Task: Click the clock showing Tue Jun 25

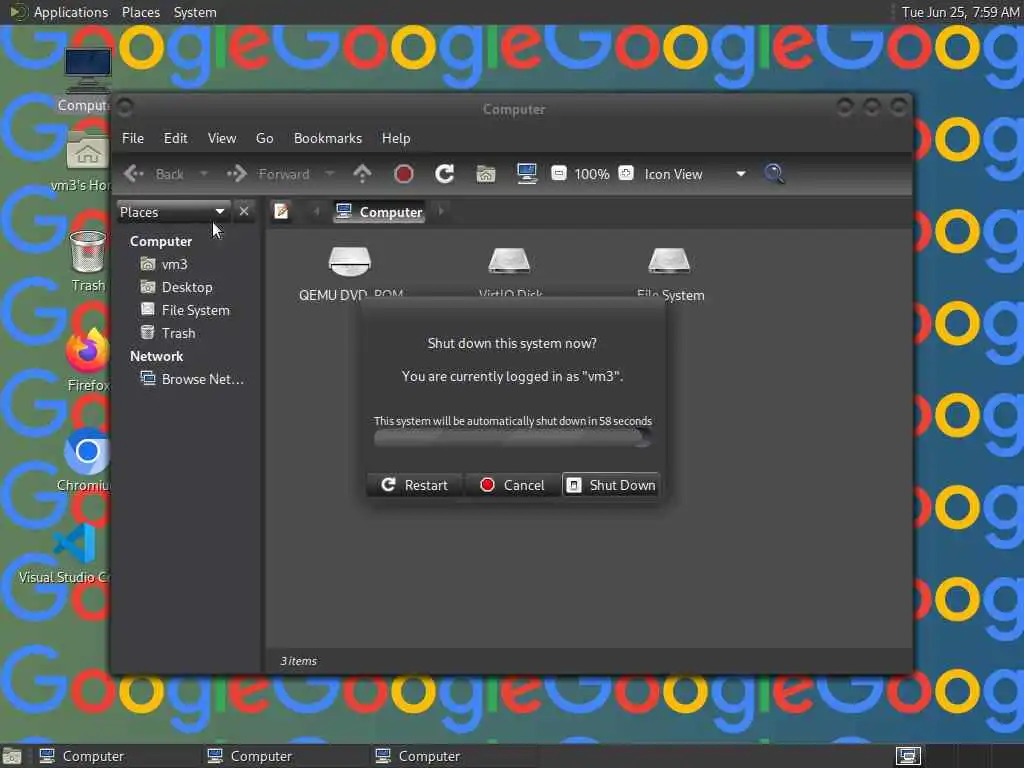Action: (x=959, y=12)
